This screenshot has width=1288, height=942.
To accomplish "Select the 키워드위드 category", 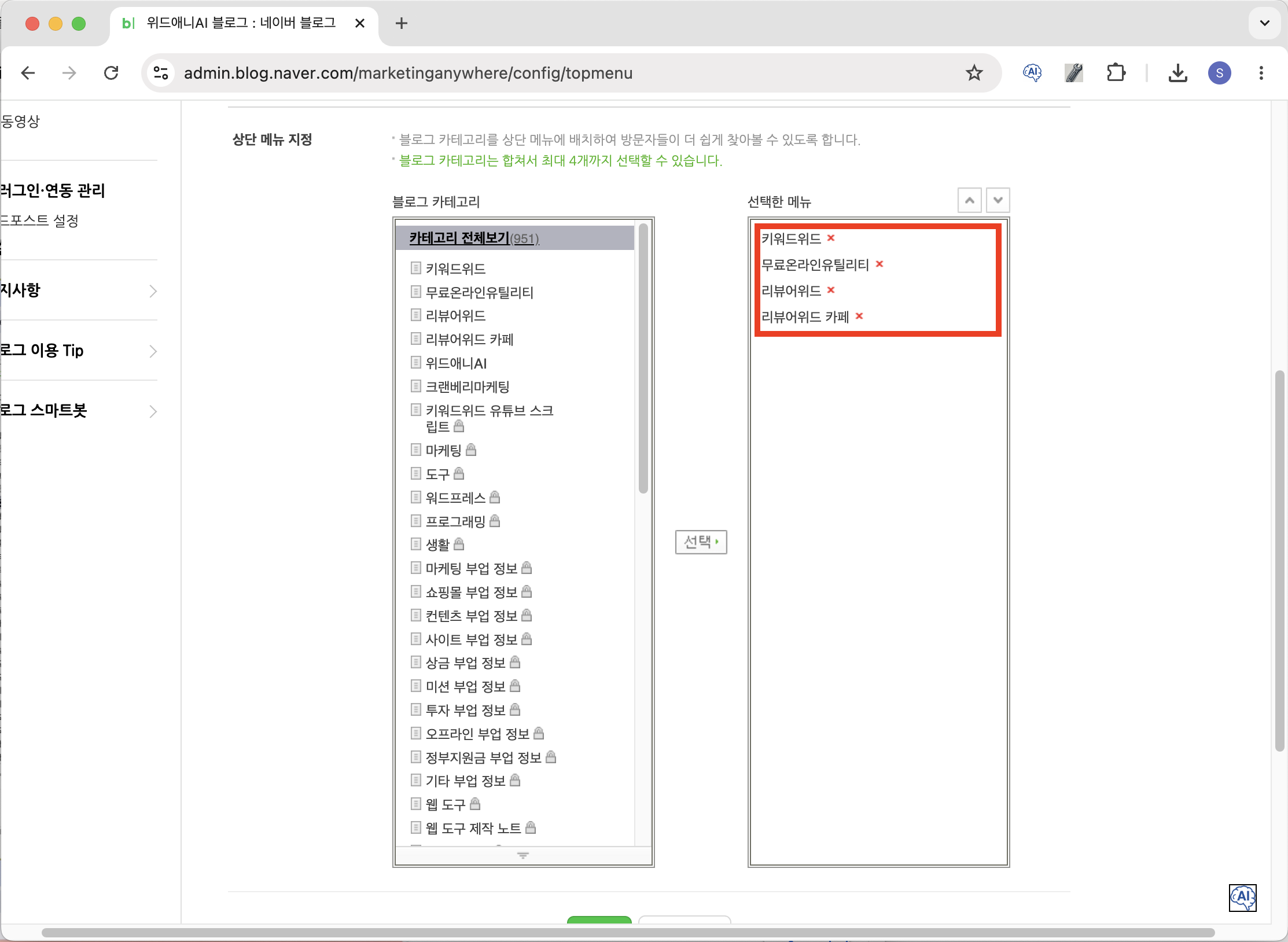I will click(x=455, y=268).
